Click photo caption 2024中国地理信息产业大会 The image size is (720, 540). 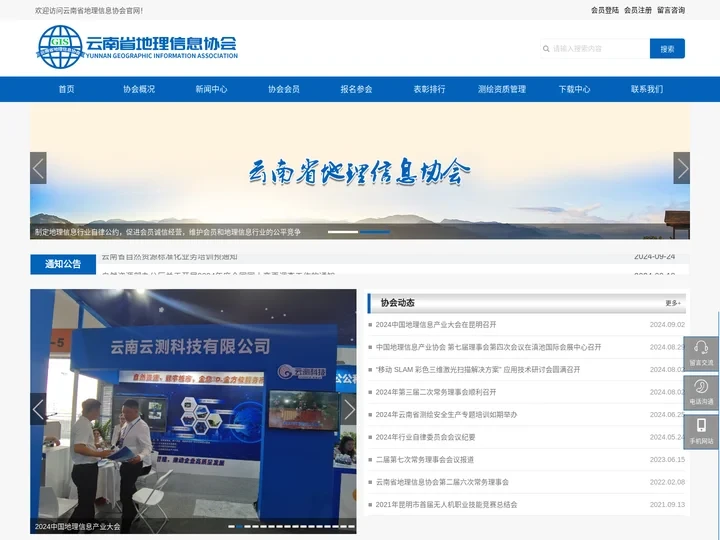78,527
